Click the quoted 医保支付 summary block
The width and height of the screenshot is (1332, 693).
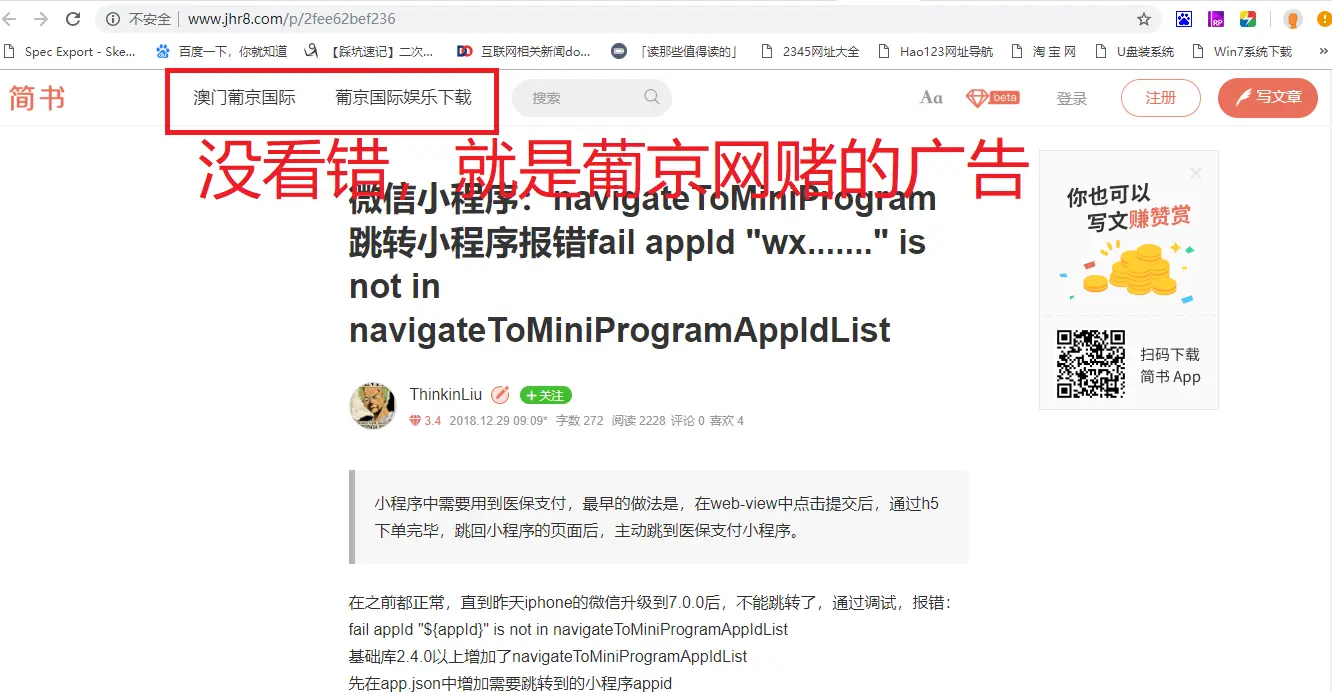tap(659, 517)
